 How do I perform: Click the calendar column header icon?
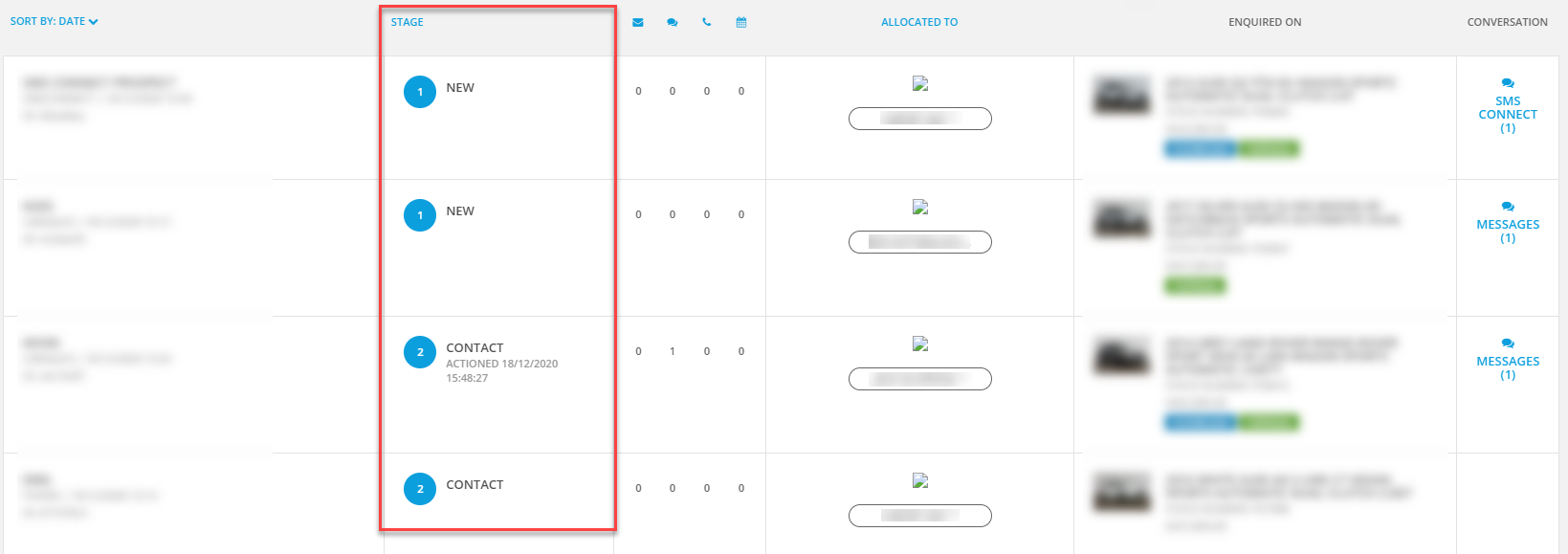coord(741,22)
